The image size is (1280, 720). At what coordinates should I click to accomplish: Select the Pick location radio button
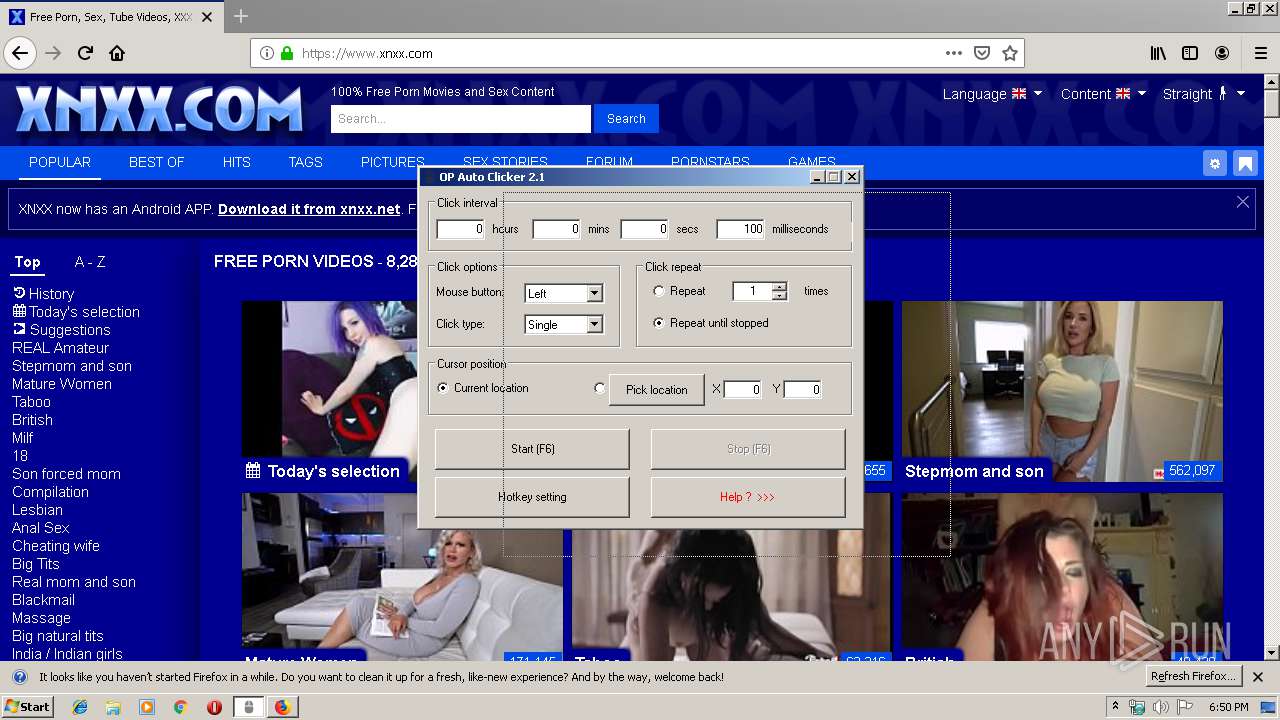(x=600, y=388)
